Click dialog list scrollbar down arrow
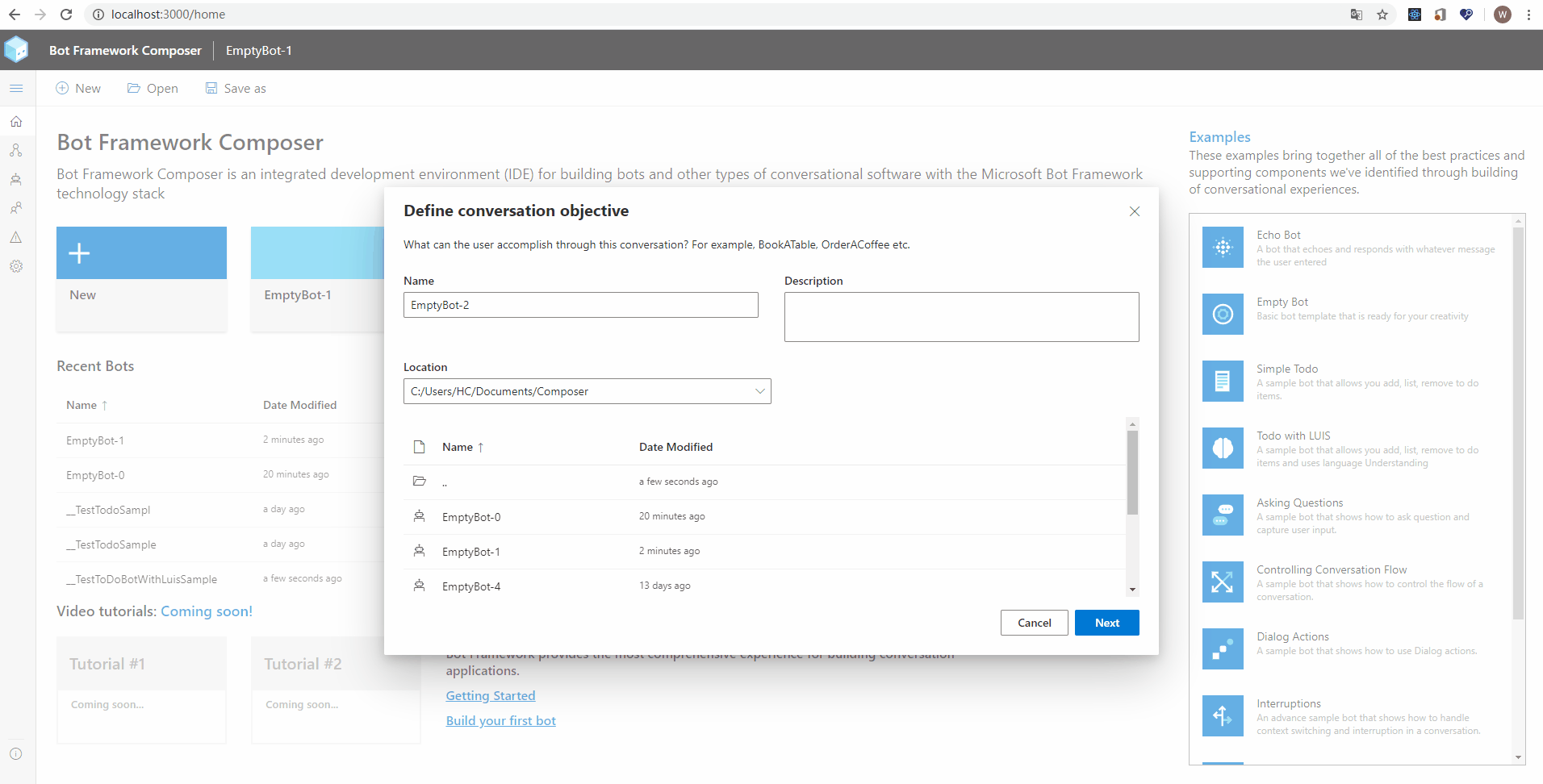 (1132, 590)
